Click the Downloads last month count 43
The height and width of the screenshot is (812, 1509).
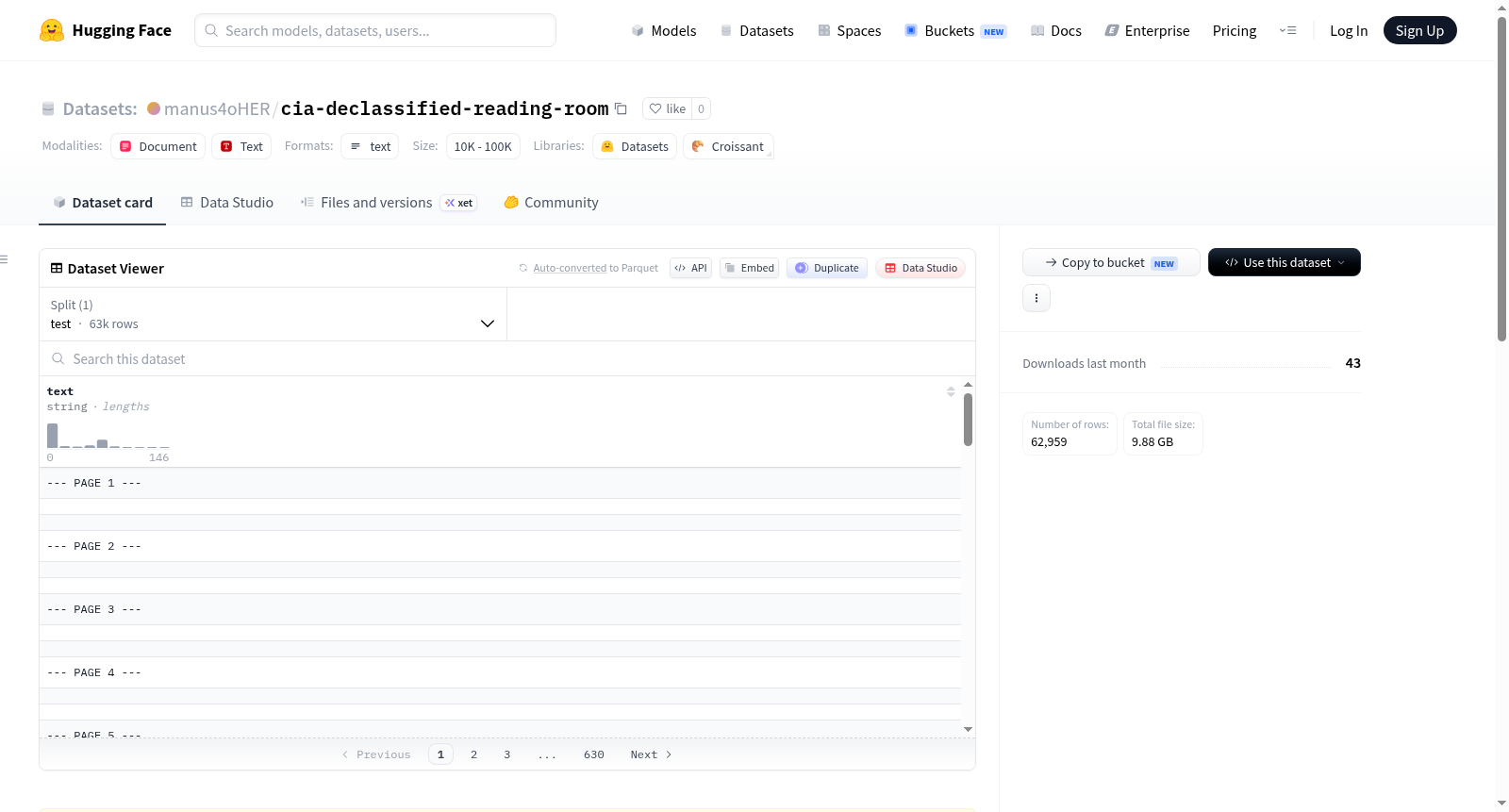pyautogui.click(x=1352, y=363)
